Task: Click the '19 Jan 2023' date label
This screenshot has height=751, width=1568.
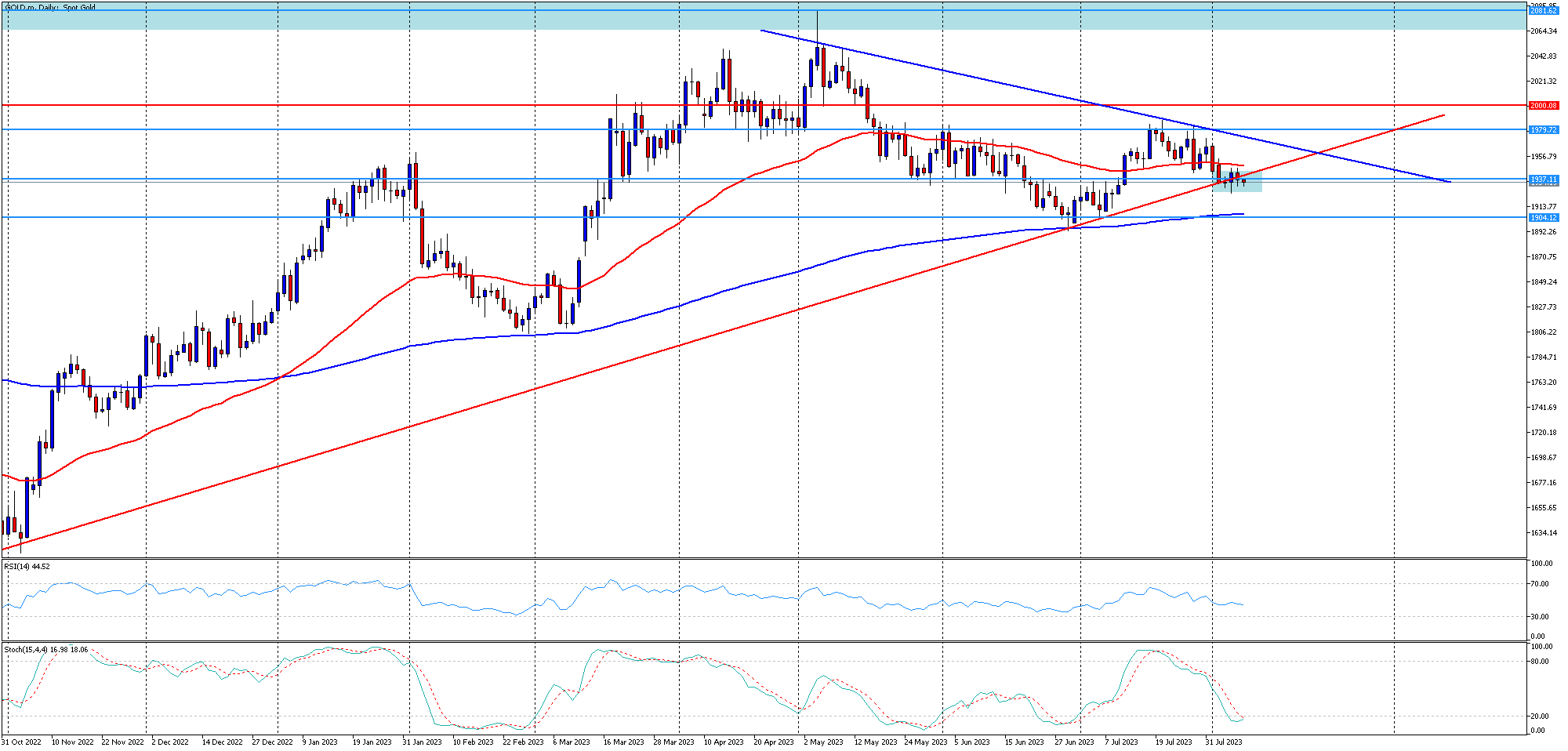Action: (x=372, y=742)
